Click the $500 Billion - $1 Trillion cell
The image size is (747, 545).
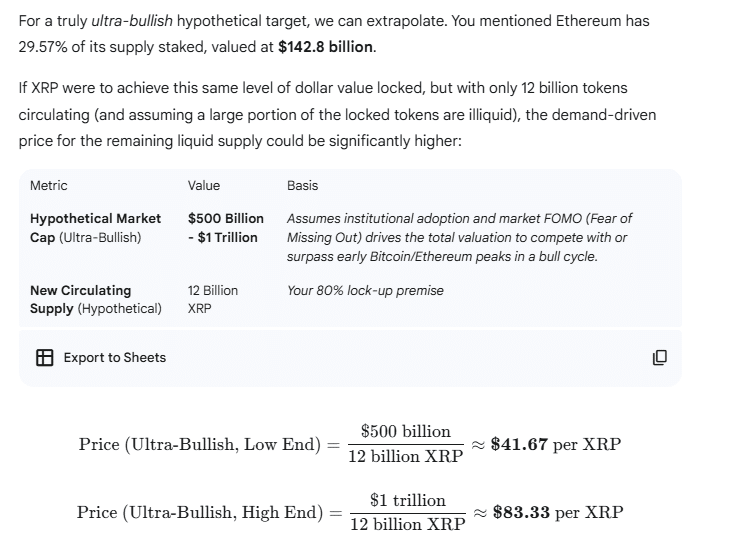pos(225,227)
